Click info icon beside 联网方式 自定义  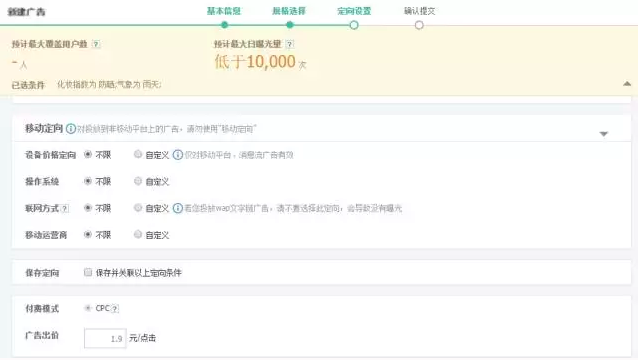click(178, 208)
